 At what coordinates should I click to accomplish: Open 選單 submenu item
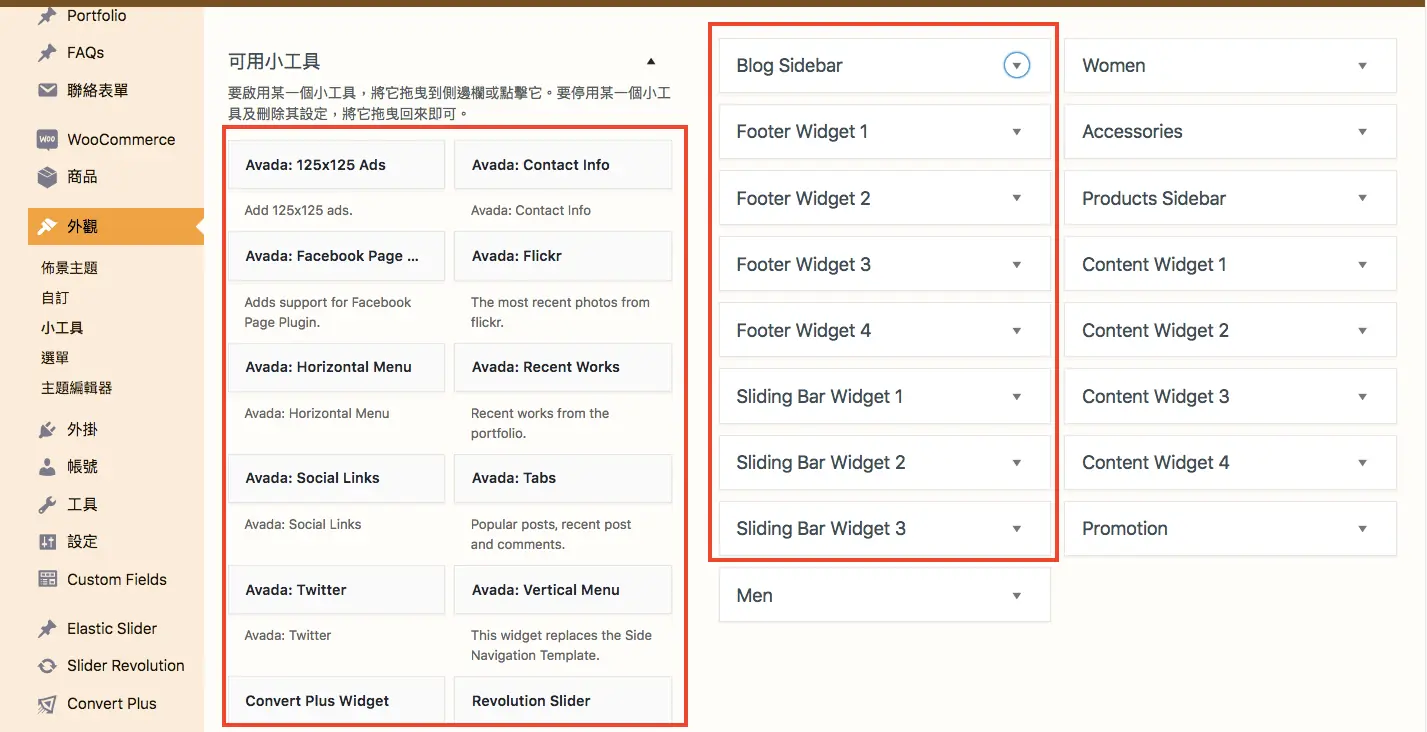tap(55, 358)
